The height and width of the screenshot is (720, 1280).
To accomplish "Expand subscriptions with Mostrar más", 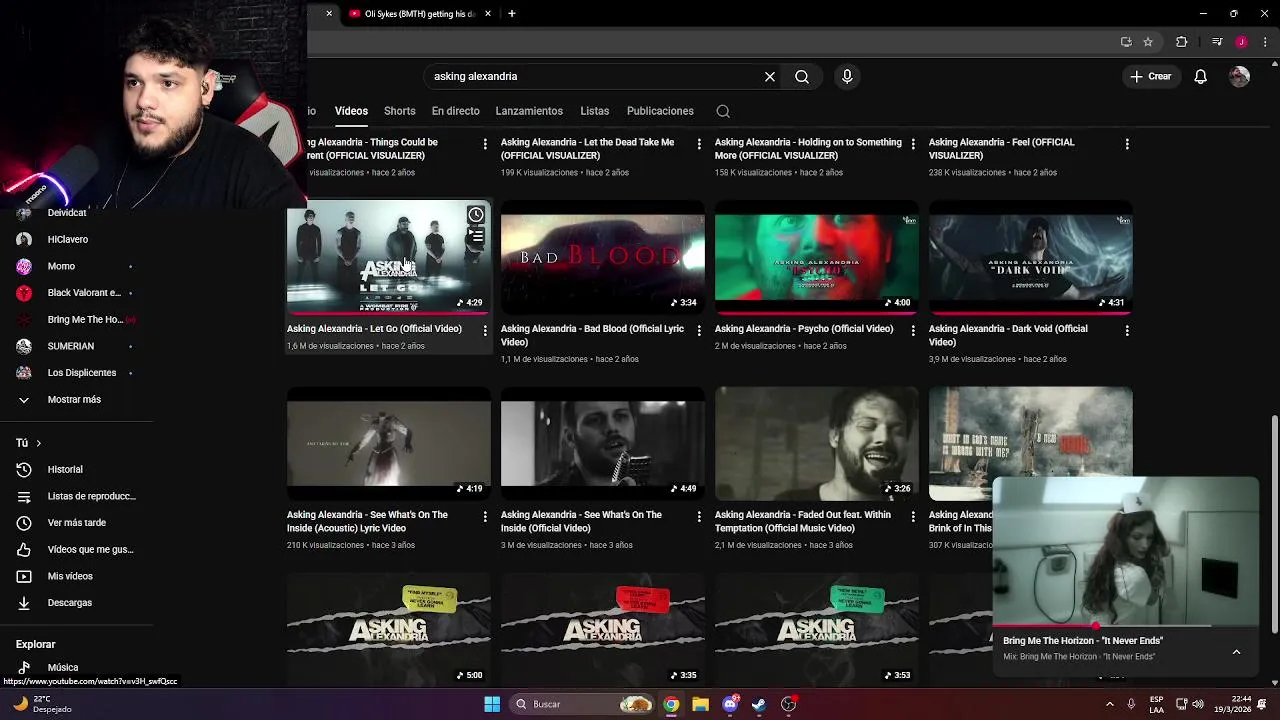I will [74, 399].
